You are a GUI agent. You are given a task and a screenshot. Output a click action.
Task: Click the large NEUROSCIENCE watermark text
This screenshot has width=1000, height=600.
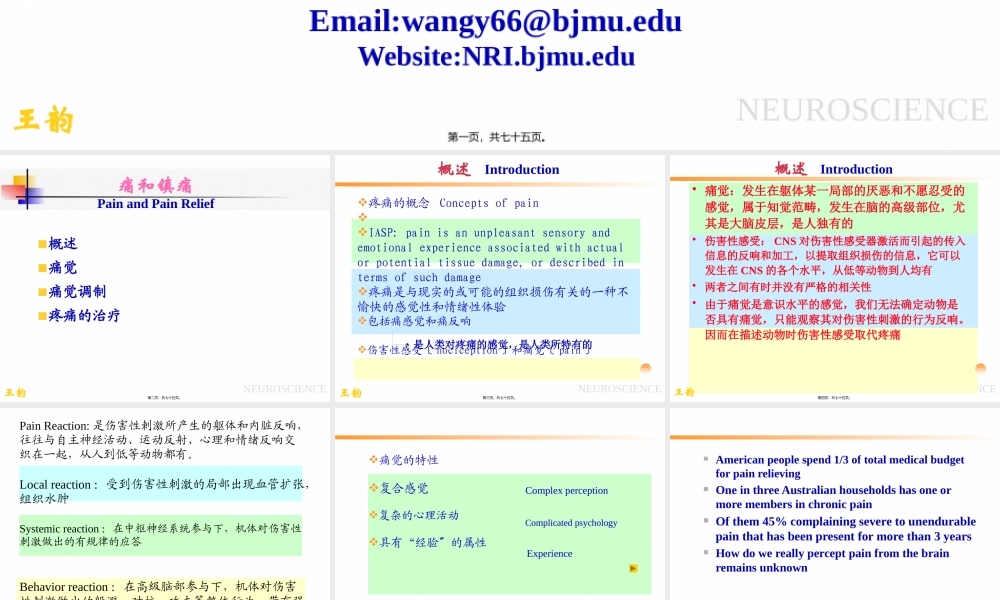[x=861, y=110]
